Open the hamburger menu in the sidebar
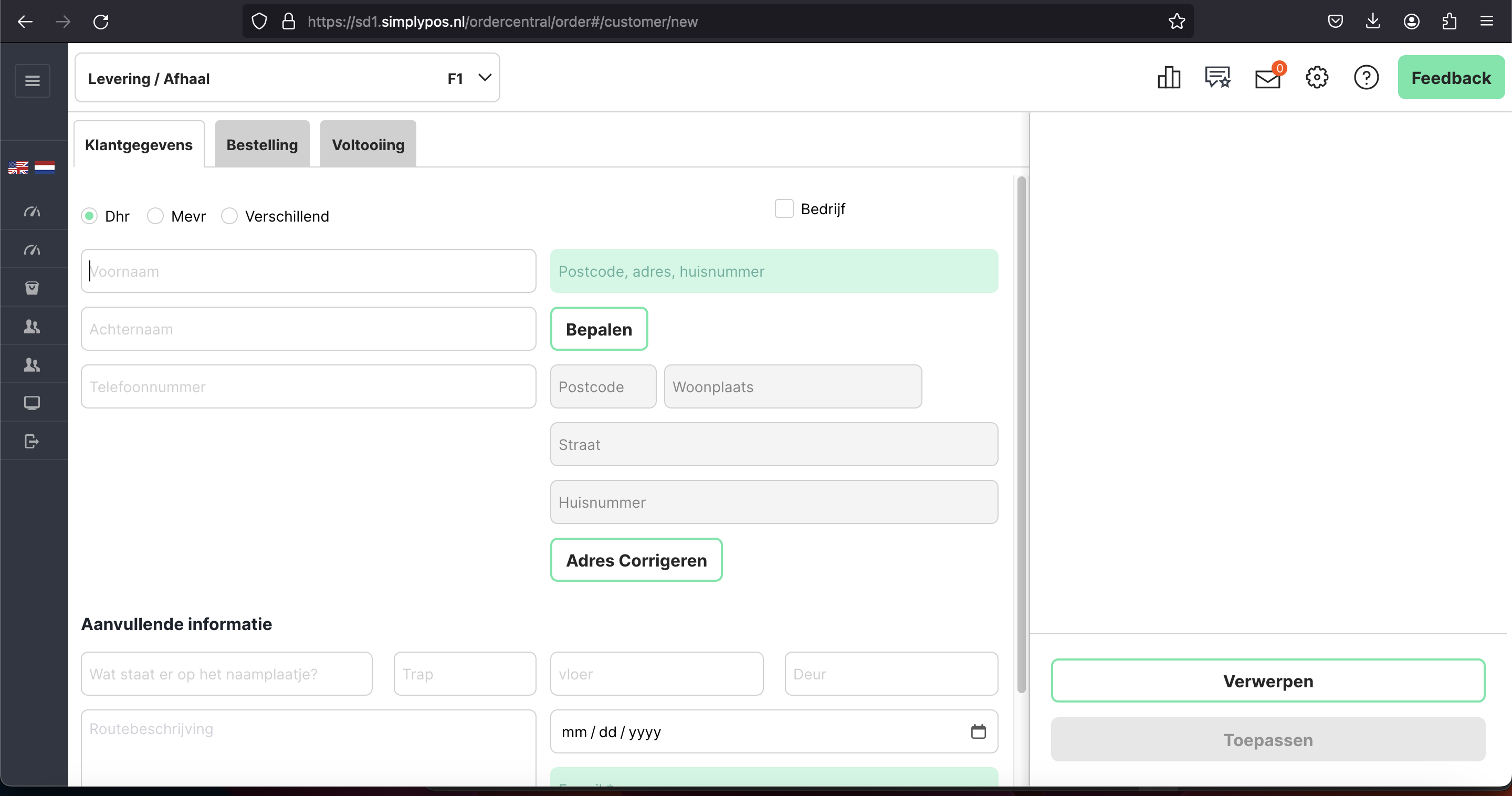Viewport: 1512px width, 796px height. click(32, 80)
